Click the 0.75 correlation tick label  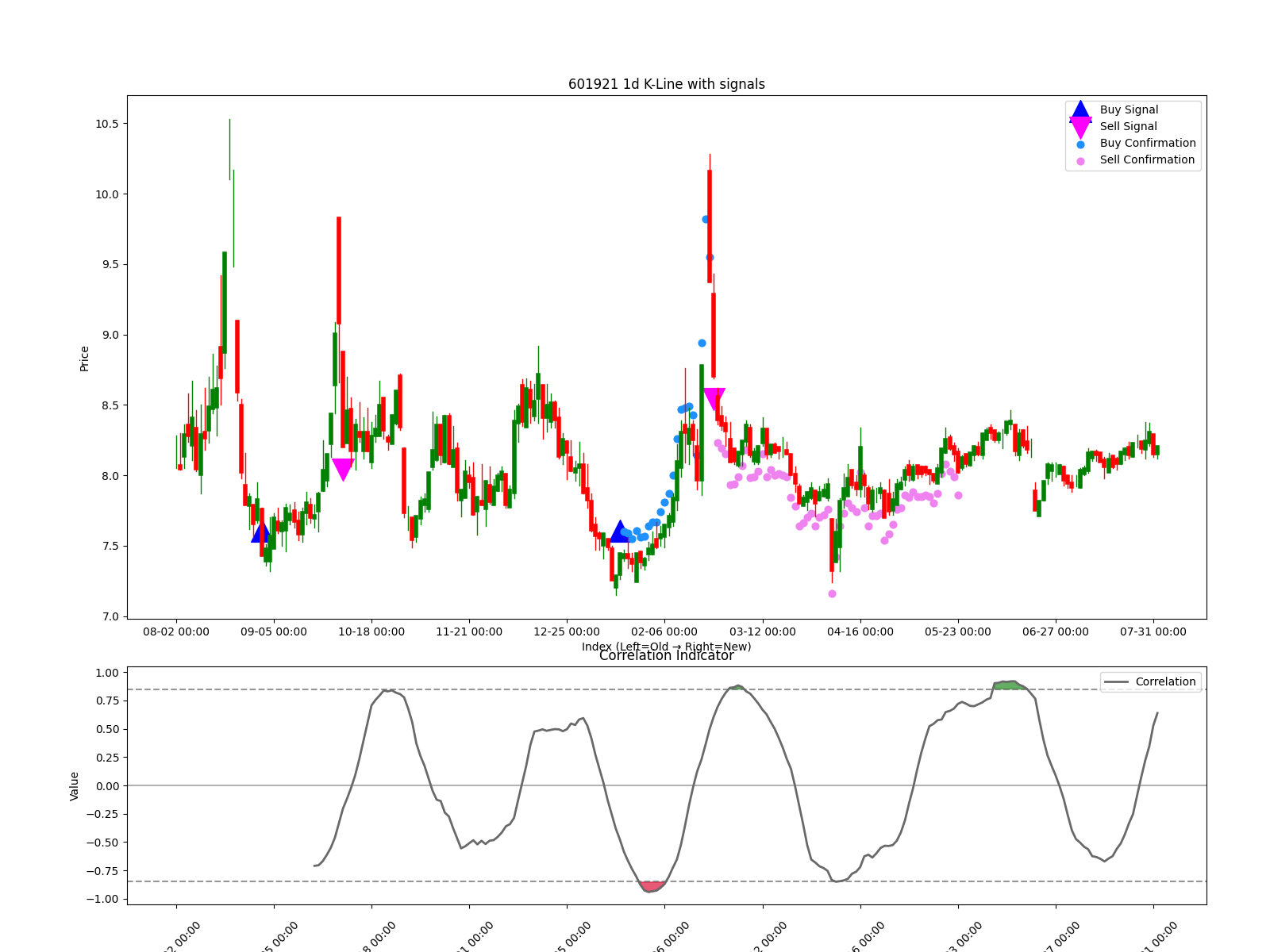coord(106,701)
